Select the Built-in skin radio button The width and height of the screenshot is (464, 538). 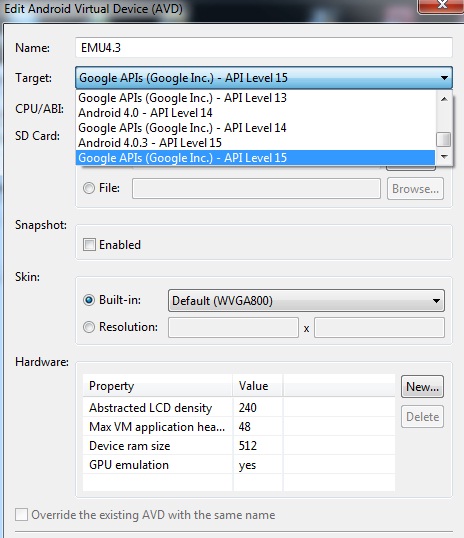[89, 300]
